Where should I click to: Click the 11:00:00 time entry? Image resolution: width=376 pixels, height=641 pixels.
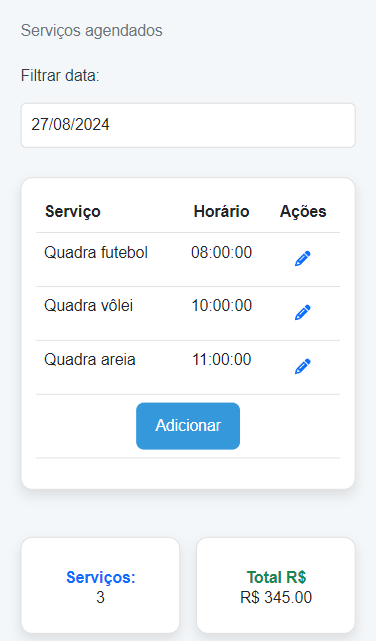(x=222, y=359)
